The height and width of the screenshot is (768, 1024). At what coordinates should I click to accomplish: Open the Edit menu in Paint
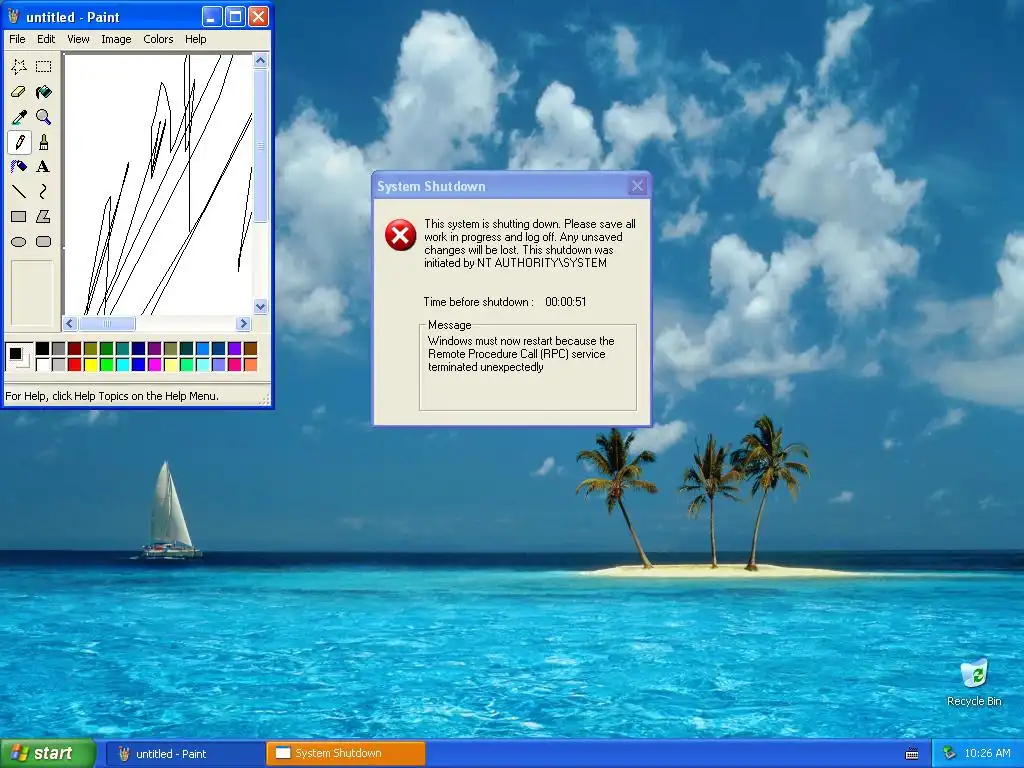[46, 39]
